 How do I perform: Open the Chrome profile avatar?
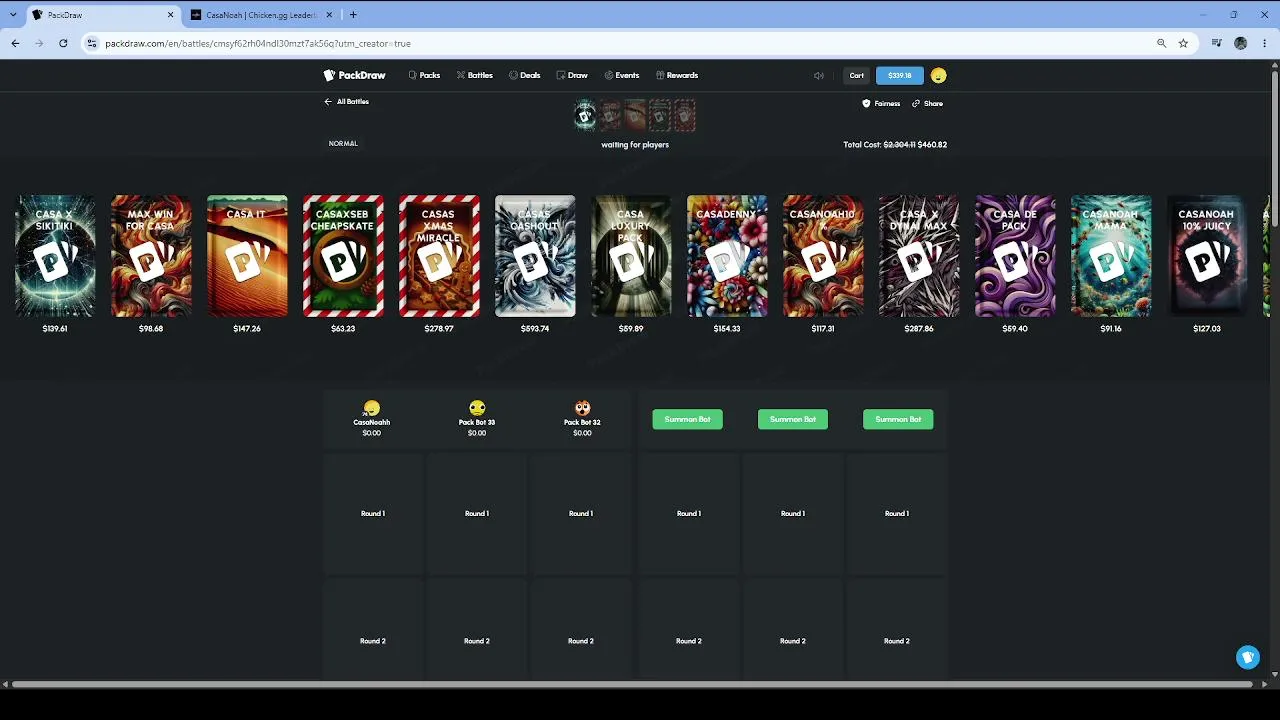1241,43
